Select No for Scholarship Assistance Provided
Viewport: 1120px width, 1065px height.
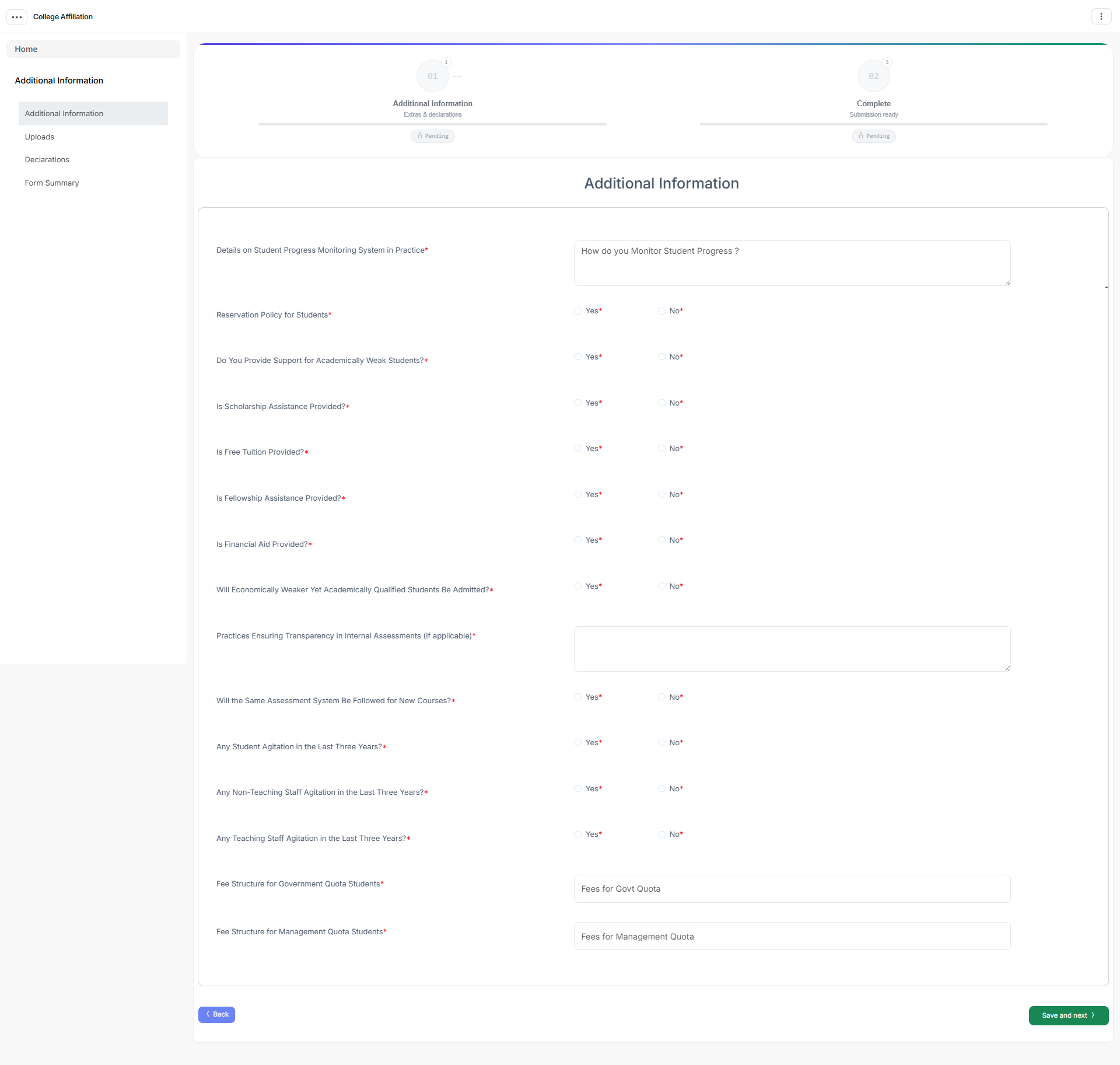click(661, 403)
